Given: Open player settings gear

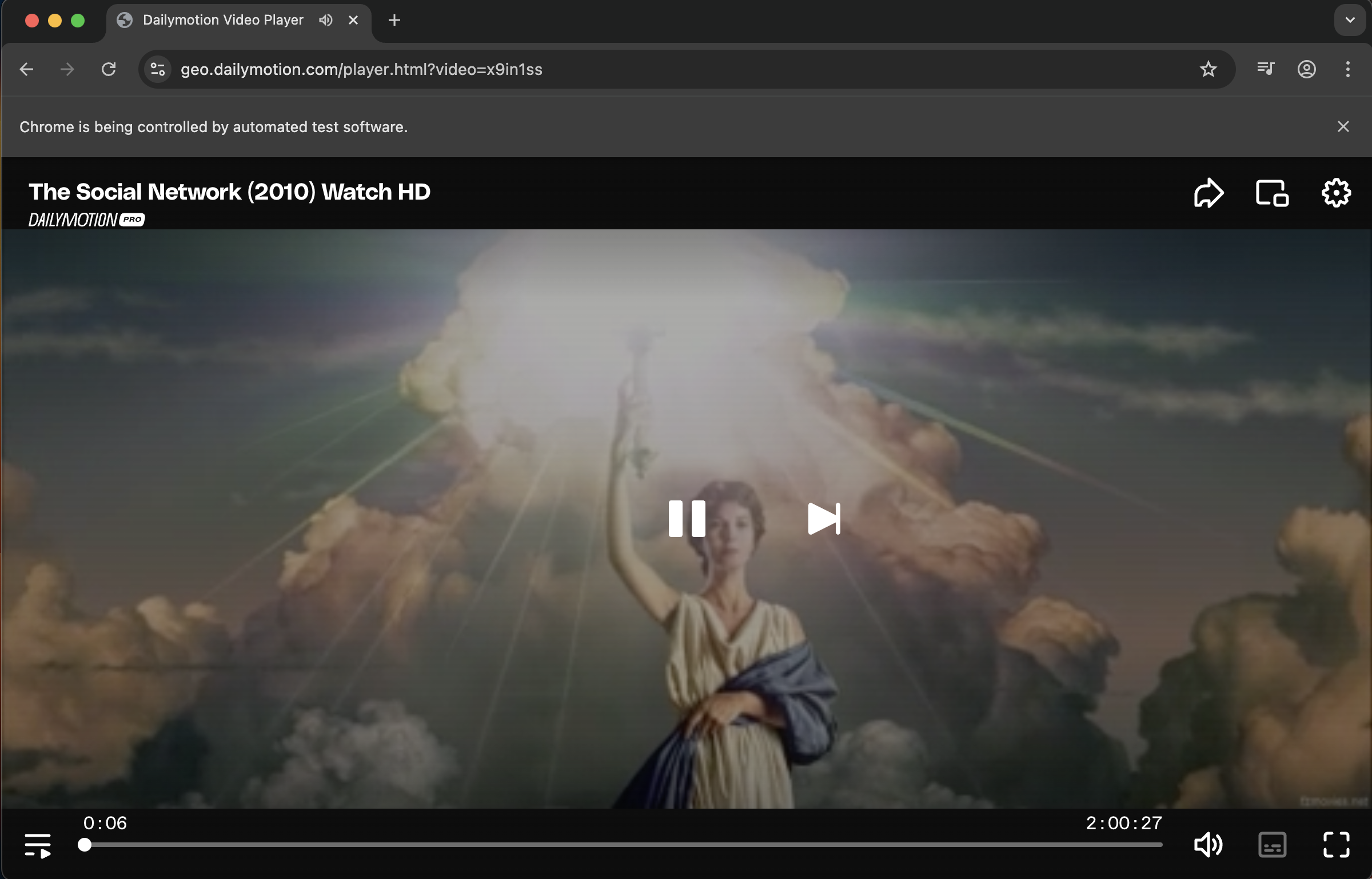Looking at the screenshot, I should pyautogui.click(x=1336, y=193).
